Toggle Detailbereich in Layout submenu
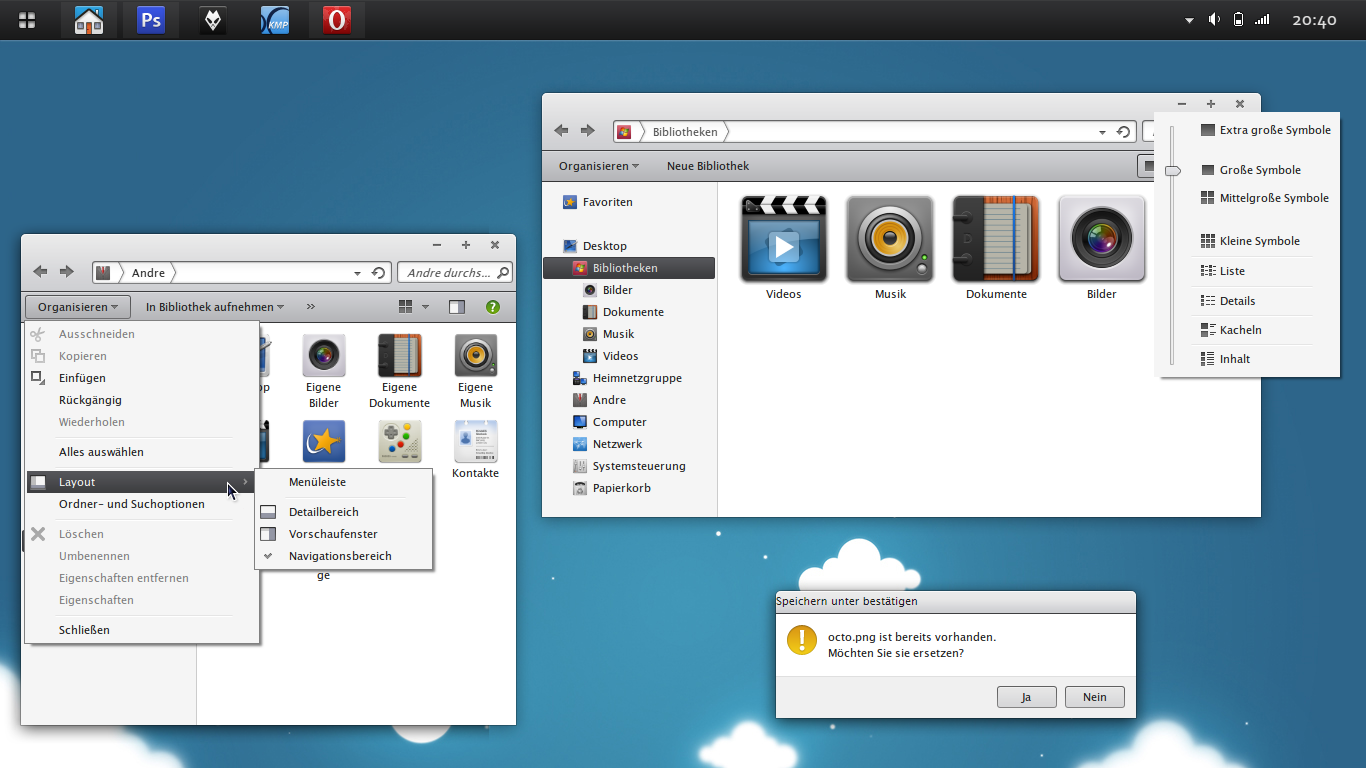1366x768 pixels. (x=344, y=512)
